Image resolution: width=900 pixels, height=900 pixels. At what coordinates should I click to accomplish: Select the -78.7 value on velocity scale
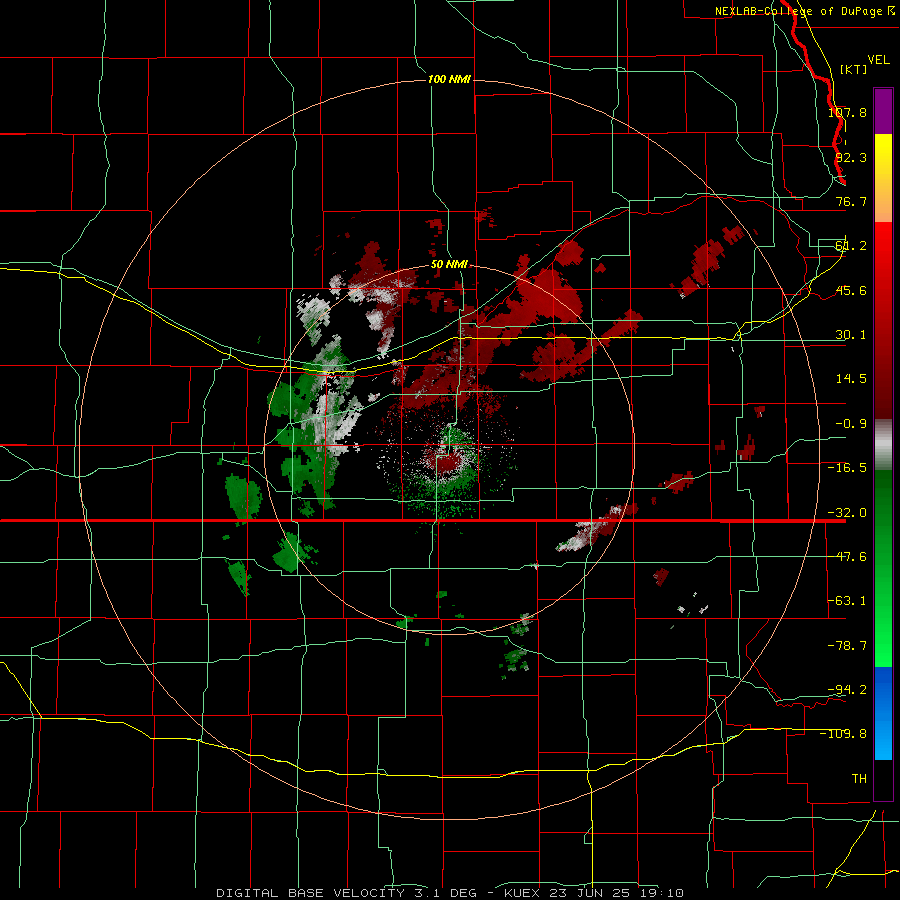pyautogui.click(x=847, y=646)
